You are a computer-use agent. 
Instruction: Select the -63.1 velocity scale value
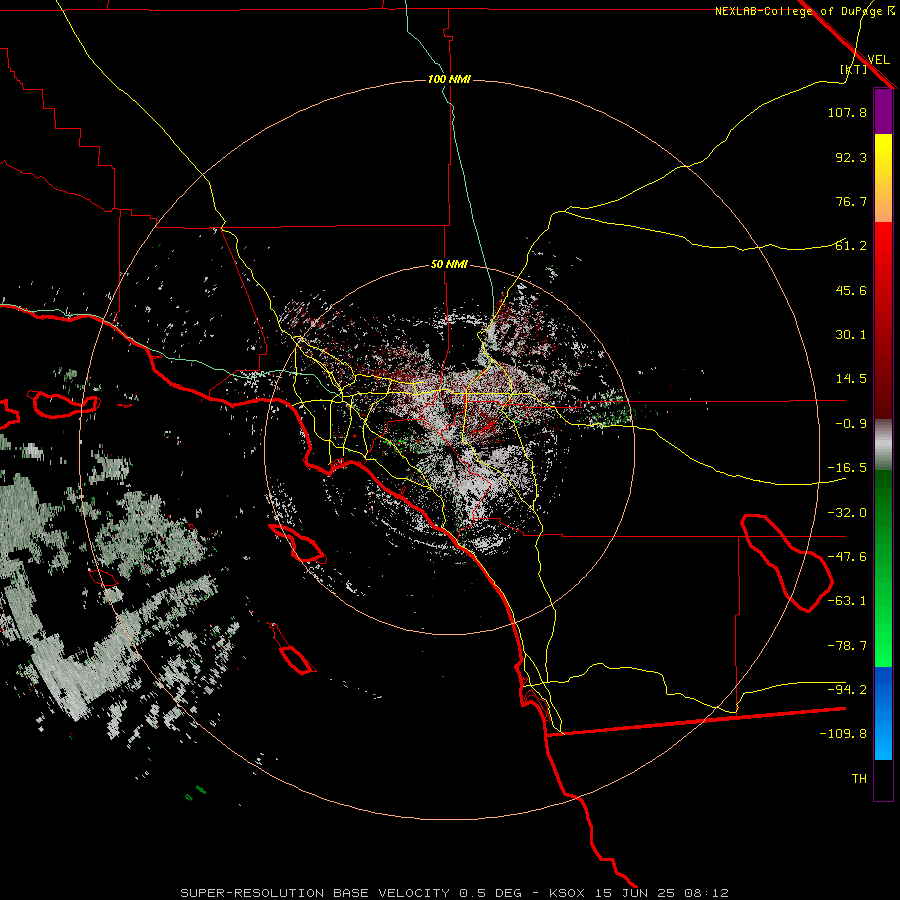coord(847,601)
